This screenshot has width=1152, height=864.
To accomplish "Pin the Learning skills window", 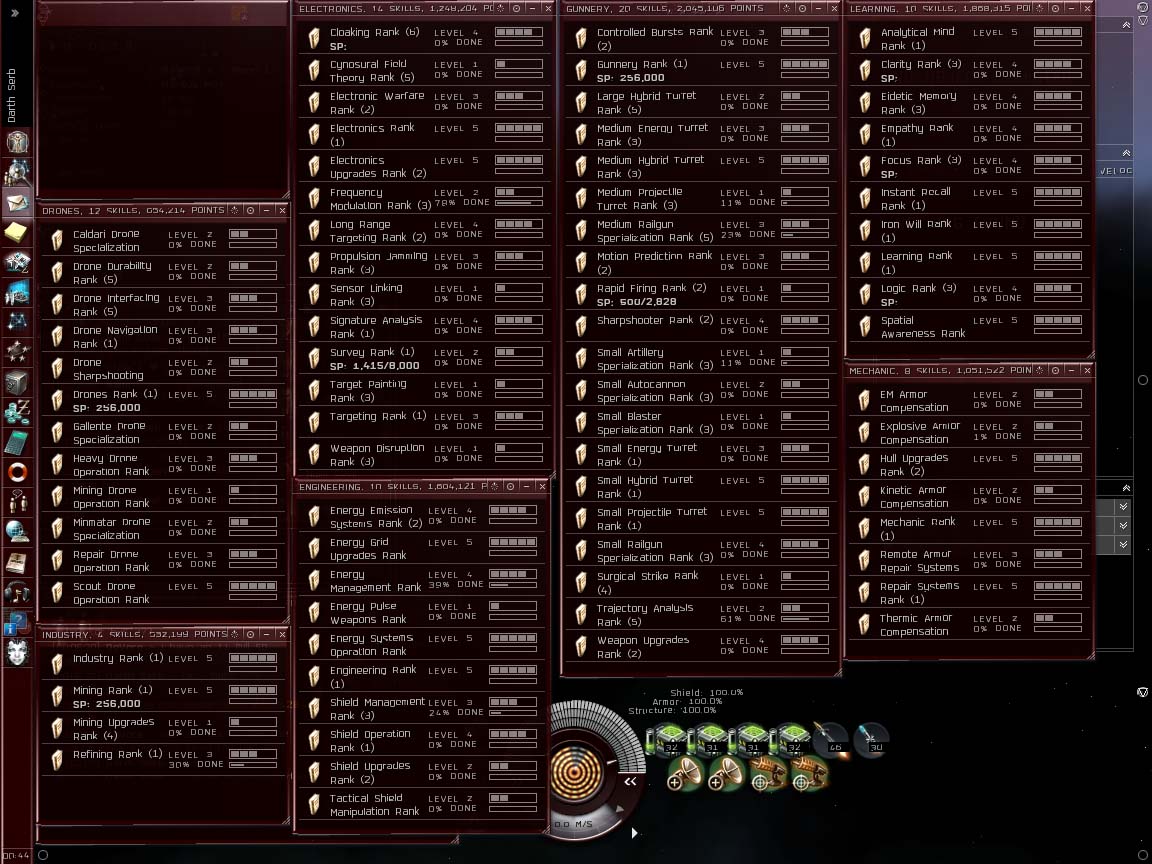I will coord(1039,9).
